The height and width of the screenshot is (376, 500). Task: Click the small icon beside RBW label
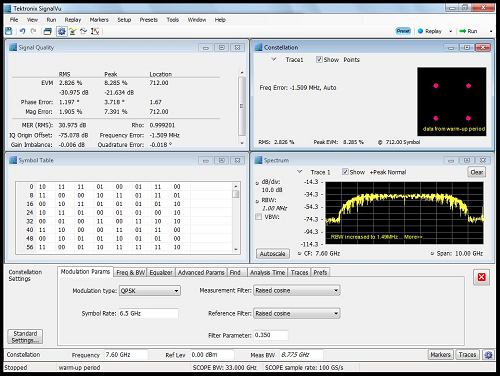257,201
